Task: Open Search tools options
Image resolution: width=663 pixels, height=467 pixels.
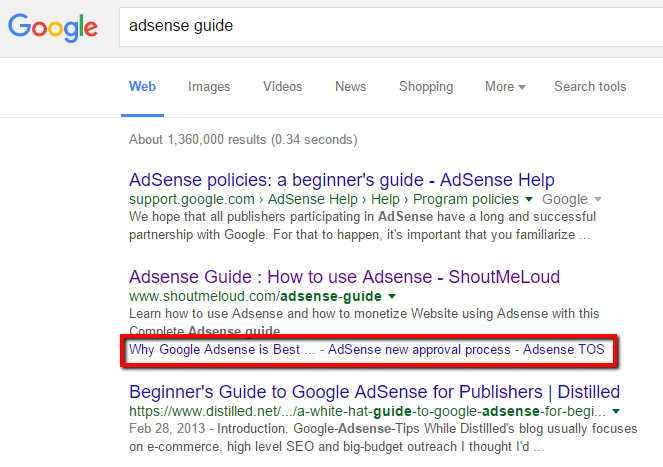Action: (x=590, y=87)
